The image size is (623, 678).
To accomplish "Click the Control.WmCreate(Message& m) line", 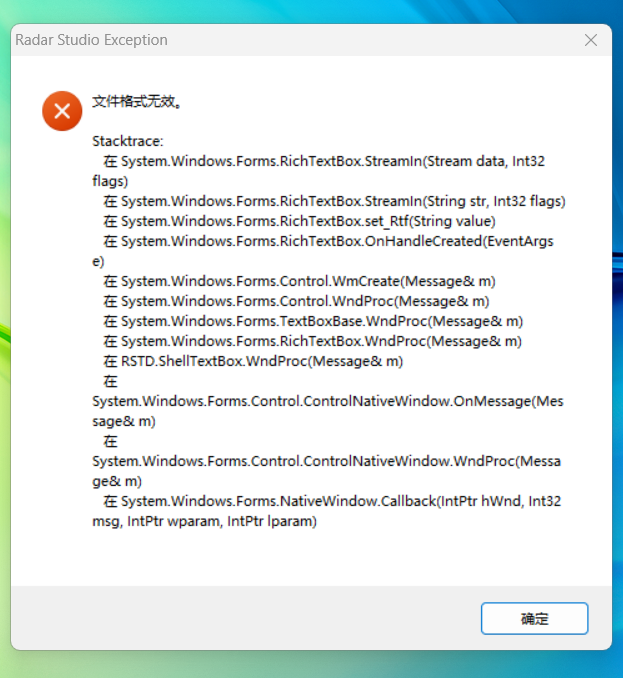I will point(299,281).
